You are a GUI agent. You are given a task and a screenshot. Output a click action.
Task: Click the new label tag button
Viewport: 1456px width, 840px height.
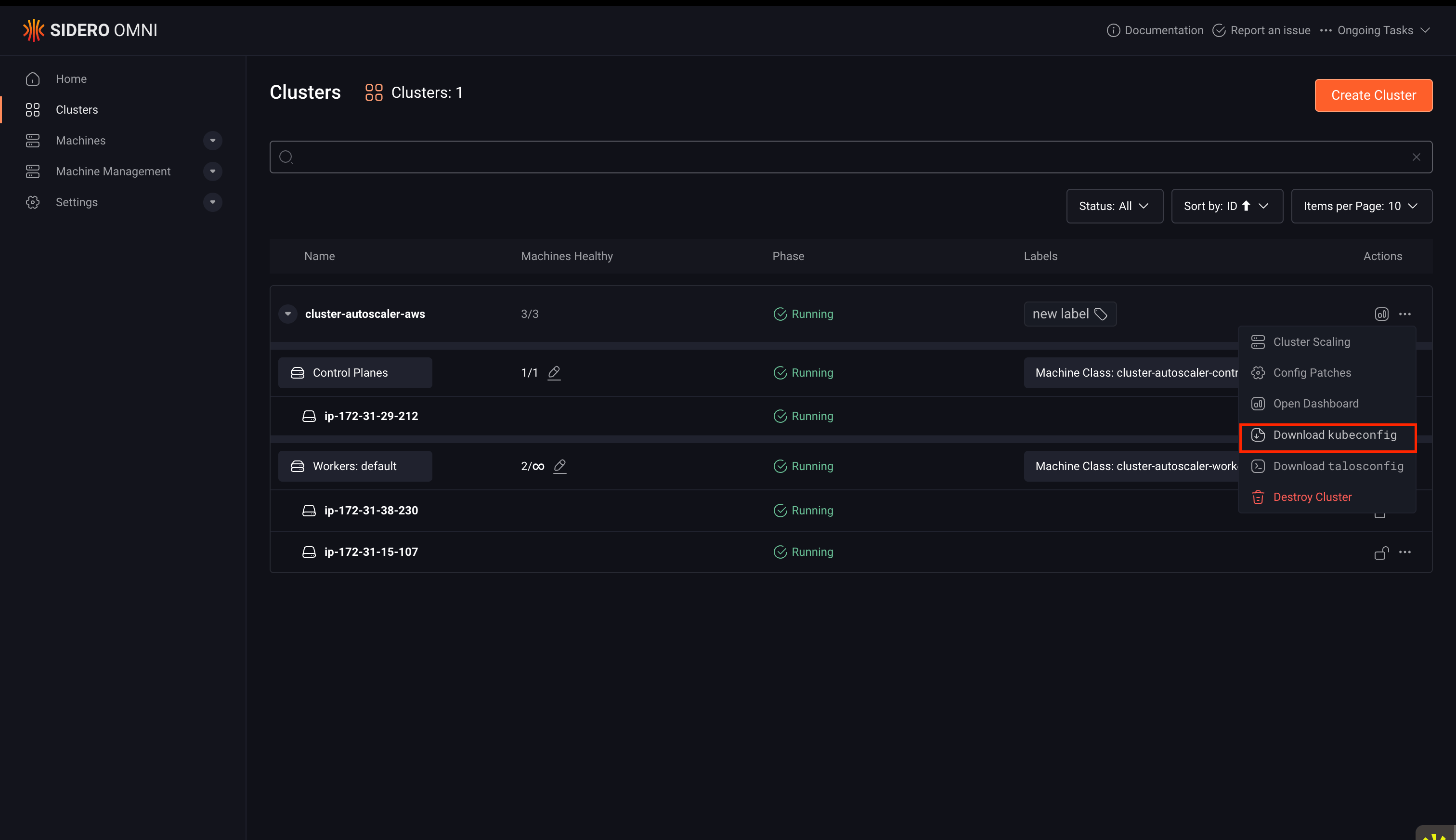tap(1070, 314)
